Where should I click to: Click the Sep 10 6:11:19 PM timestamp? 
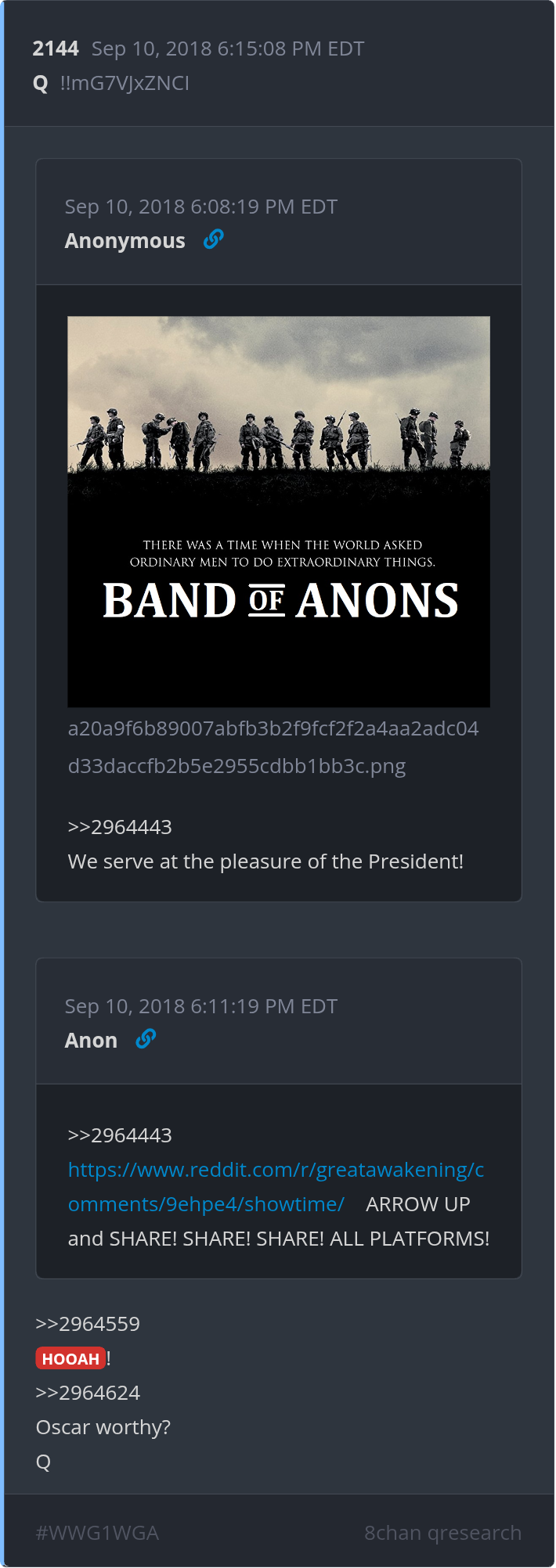201,1006
